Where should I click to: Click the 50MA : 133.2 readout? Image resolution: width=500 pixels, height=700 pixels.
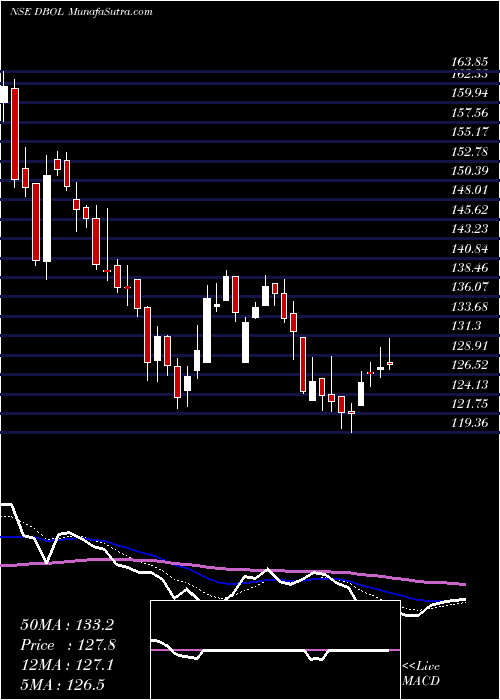coord(69,625)
